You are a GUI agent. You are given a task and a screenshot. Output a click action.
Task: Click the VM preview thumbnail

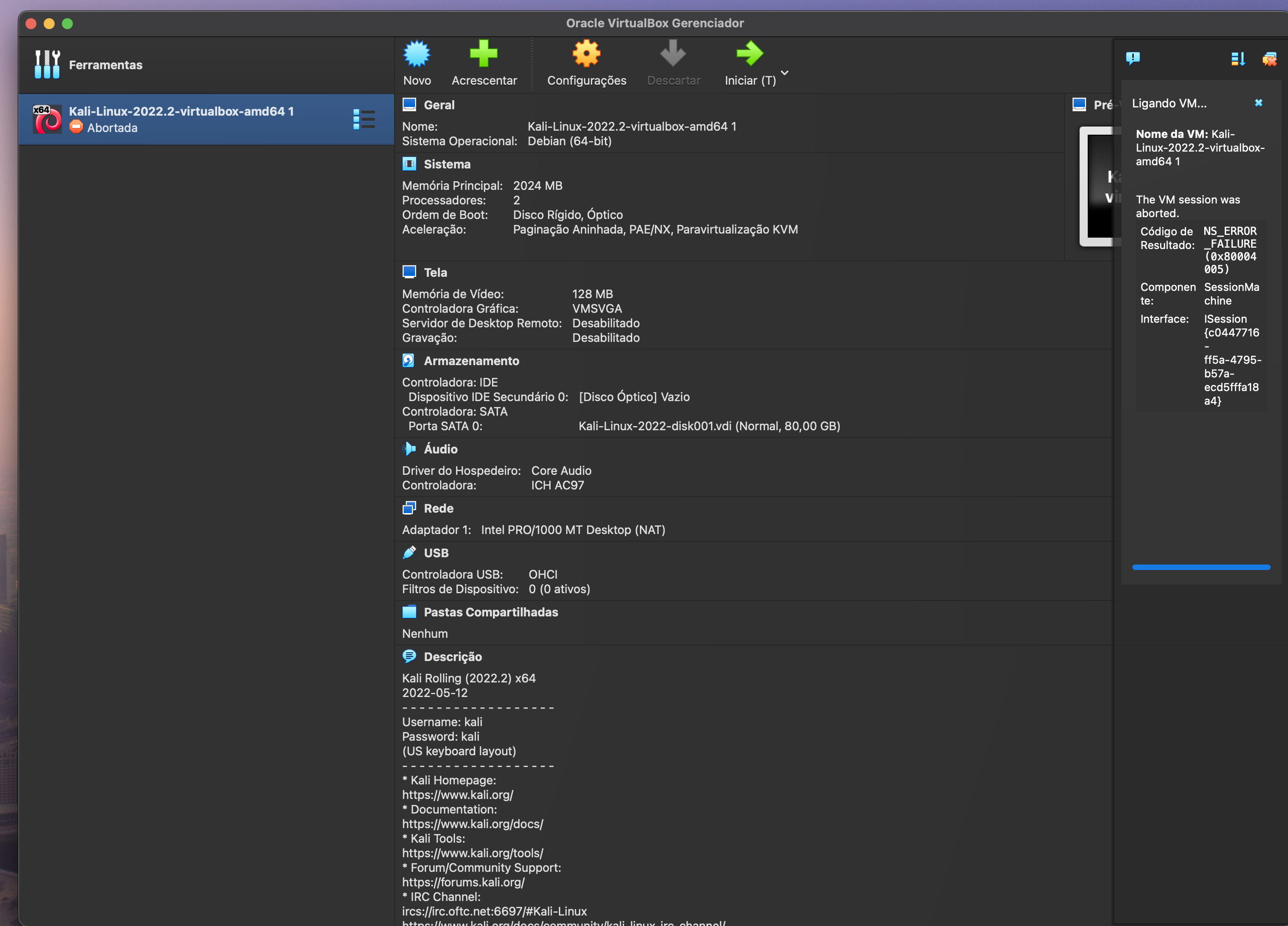[x=1100, y=186]
